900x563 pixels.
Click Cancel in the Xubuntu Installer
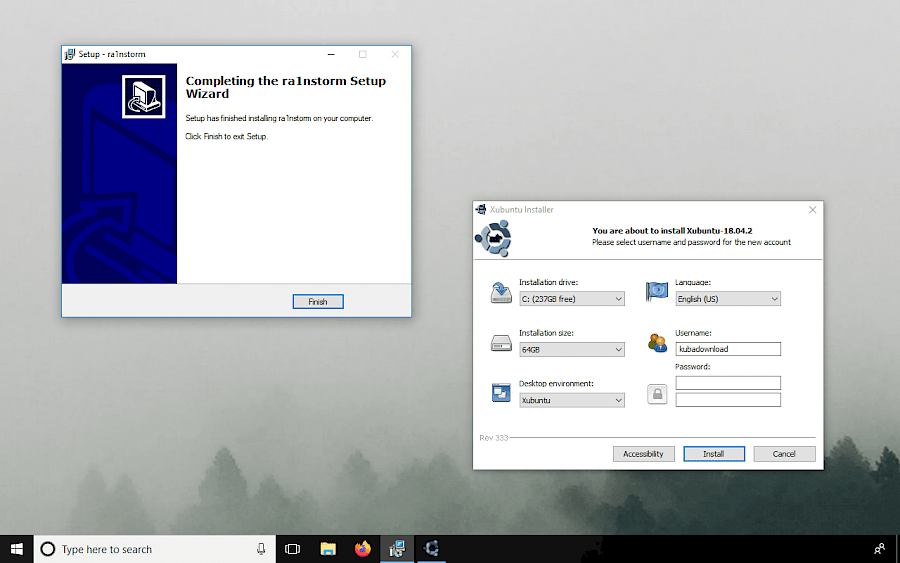(x=784, y=453)
